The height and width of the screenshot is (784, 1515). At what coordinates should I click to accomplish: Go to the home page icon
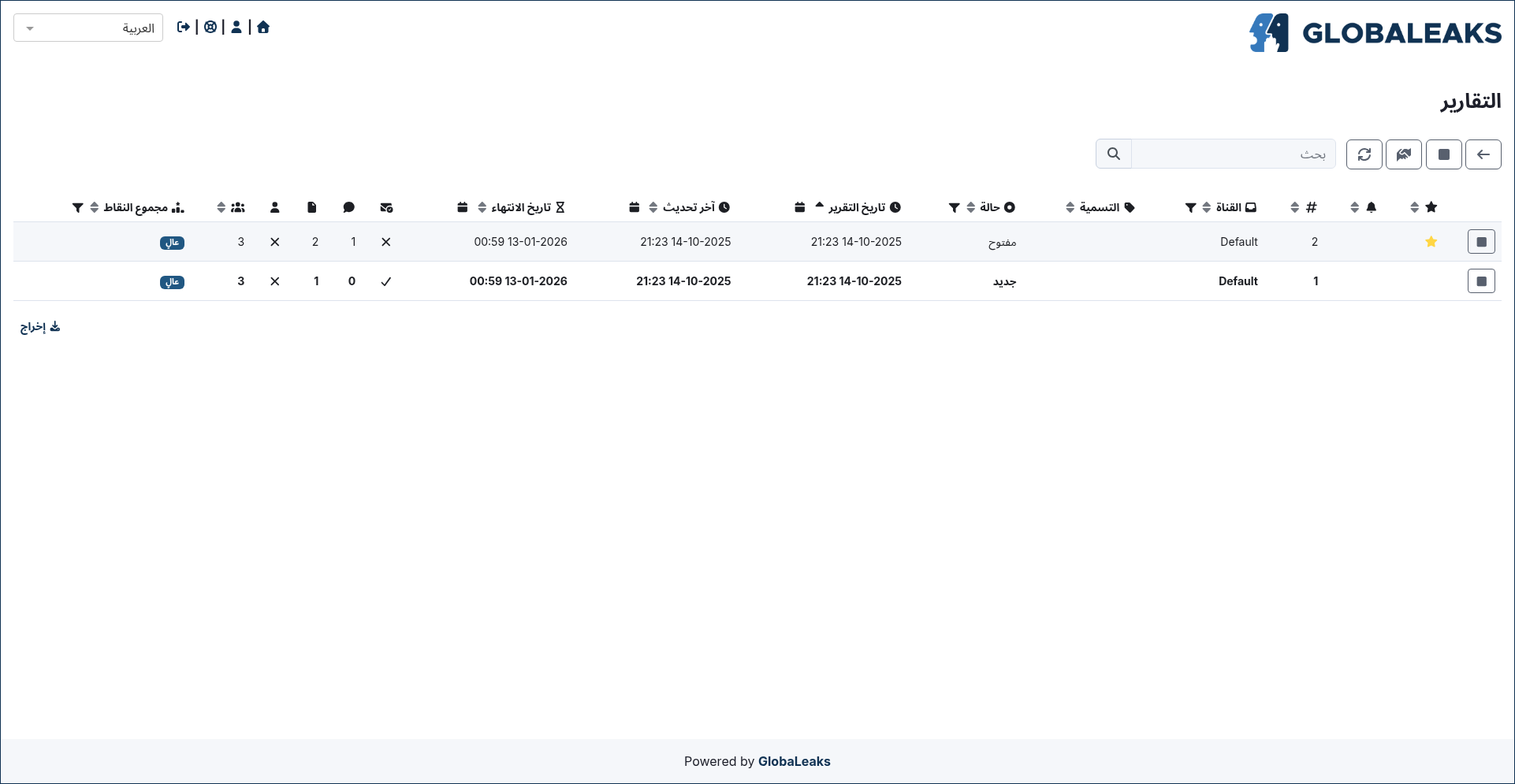(x=263, y=28)
